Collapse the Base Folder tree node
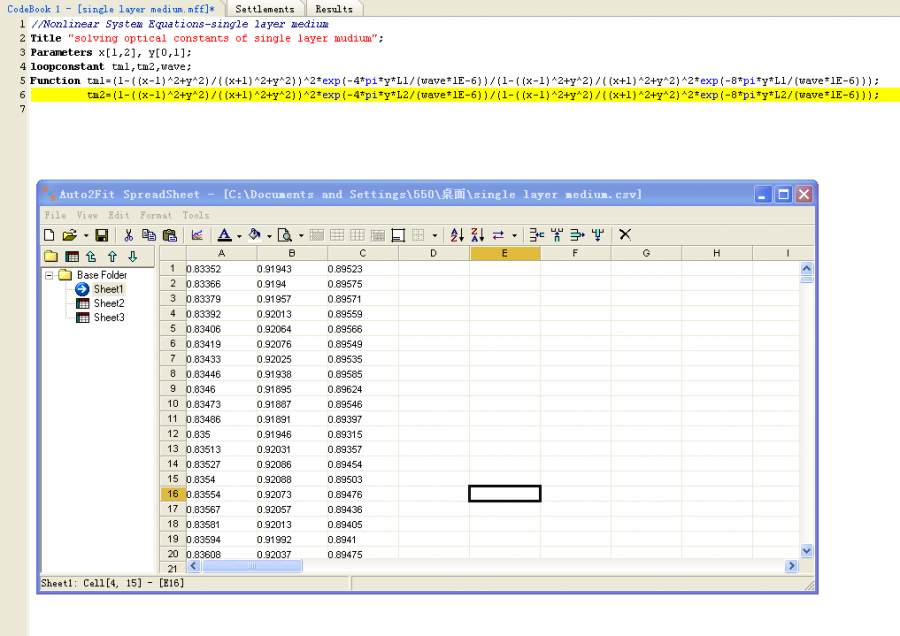The height and width of the screenshot is (636, 900). click(48, 274)
